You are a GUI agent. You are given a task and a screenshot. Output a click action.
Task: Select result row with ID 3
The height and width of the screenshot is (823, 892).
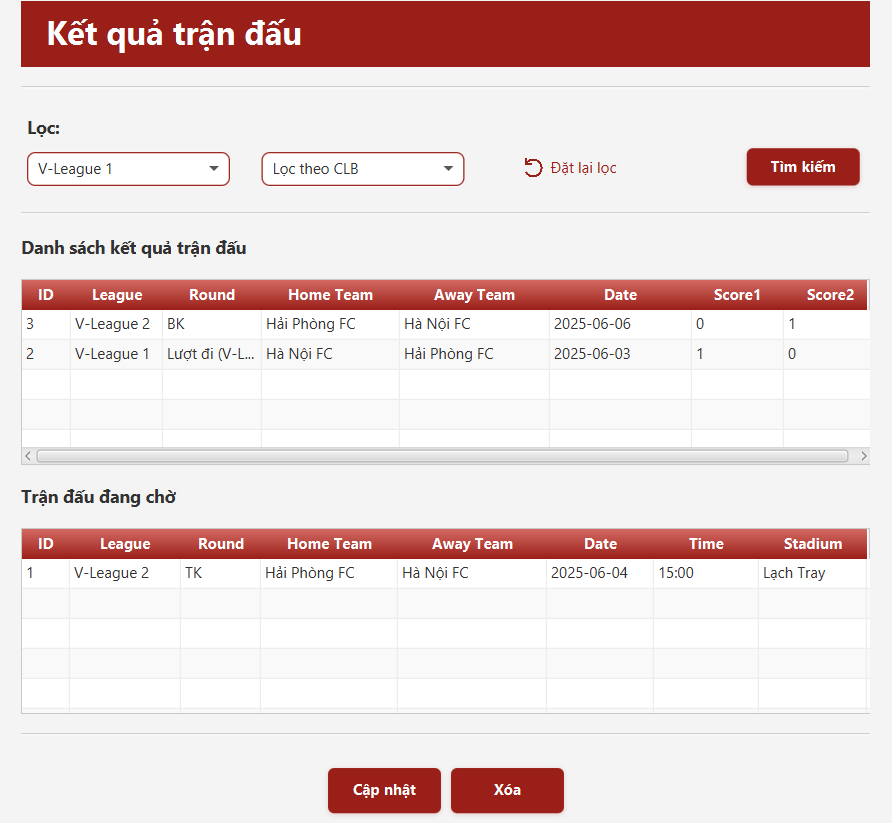click(x=300, y=324)
